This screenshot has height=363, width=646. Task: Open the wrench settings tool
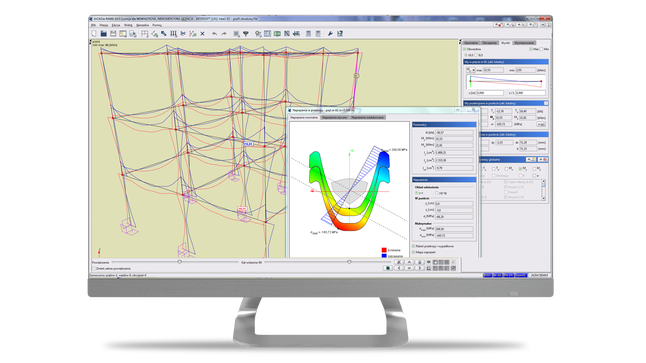click(x=330, y=34)
